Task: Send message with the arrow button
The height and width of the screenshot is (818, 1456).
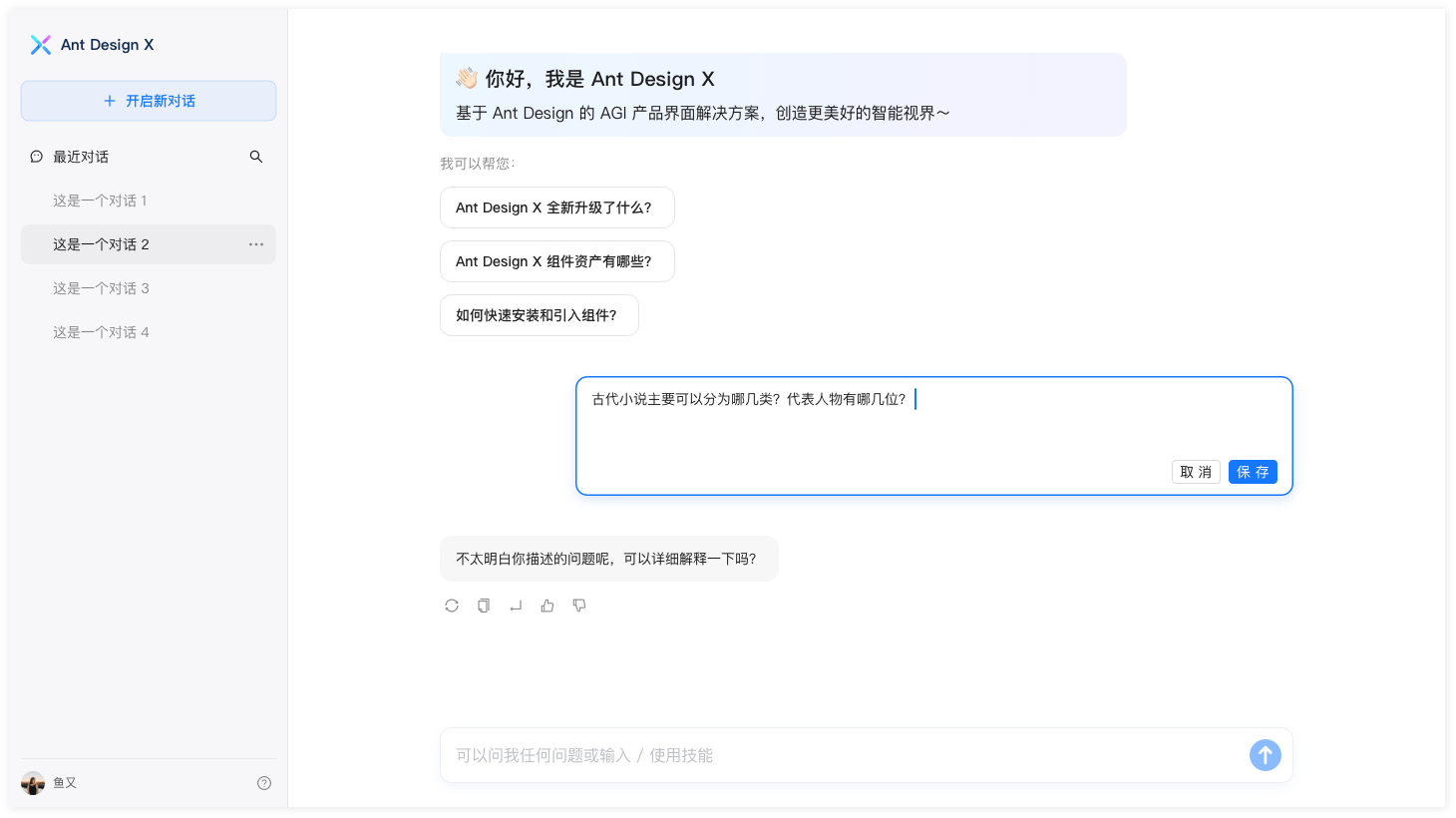Action: 1266,755
